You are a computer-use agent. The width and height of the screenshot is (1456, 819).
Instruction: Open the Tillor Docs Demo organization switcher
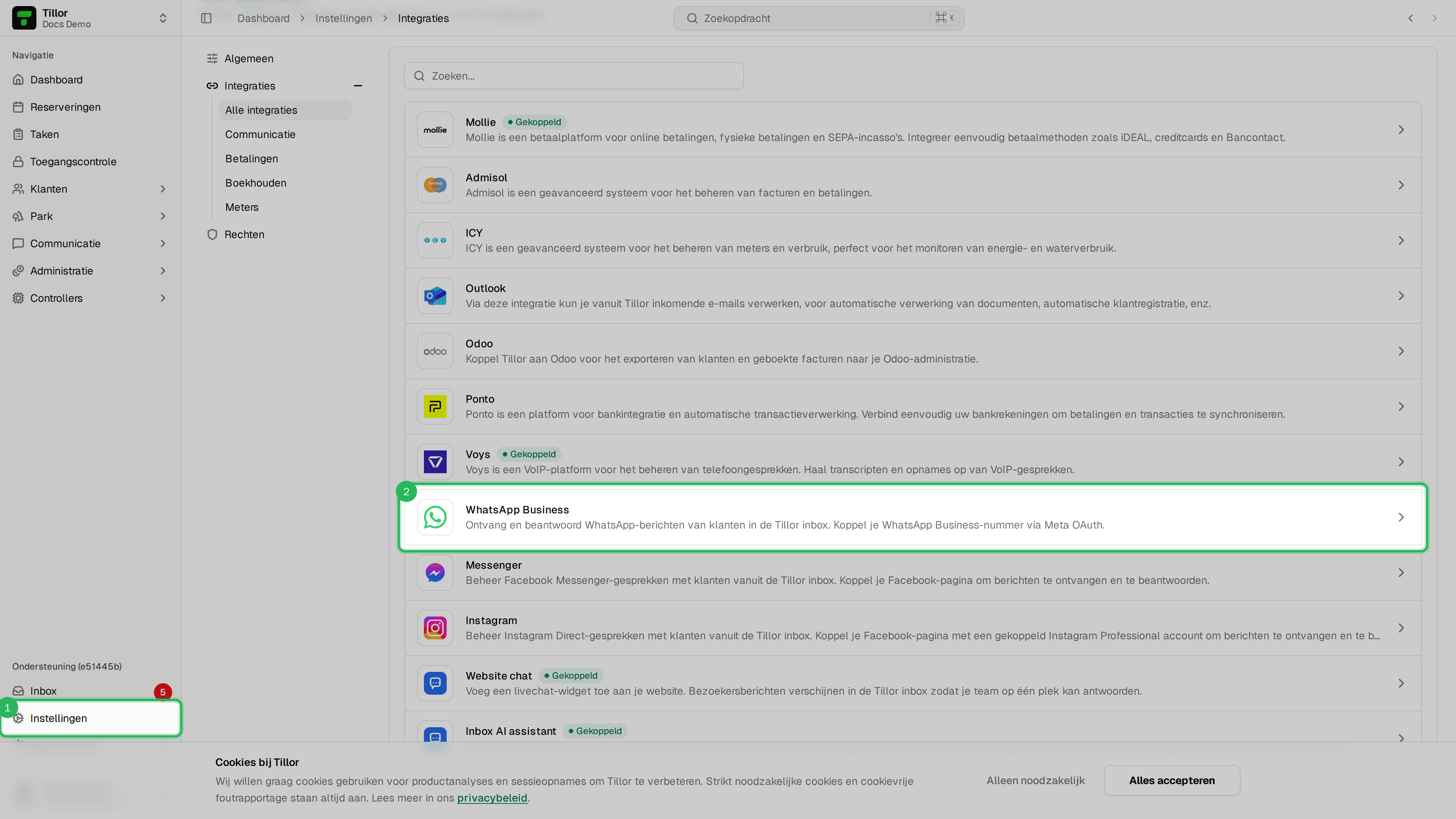91,18
